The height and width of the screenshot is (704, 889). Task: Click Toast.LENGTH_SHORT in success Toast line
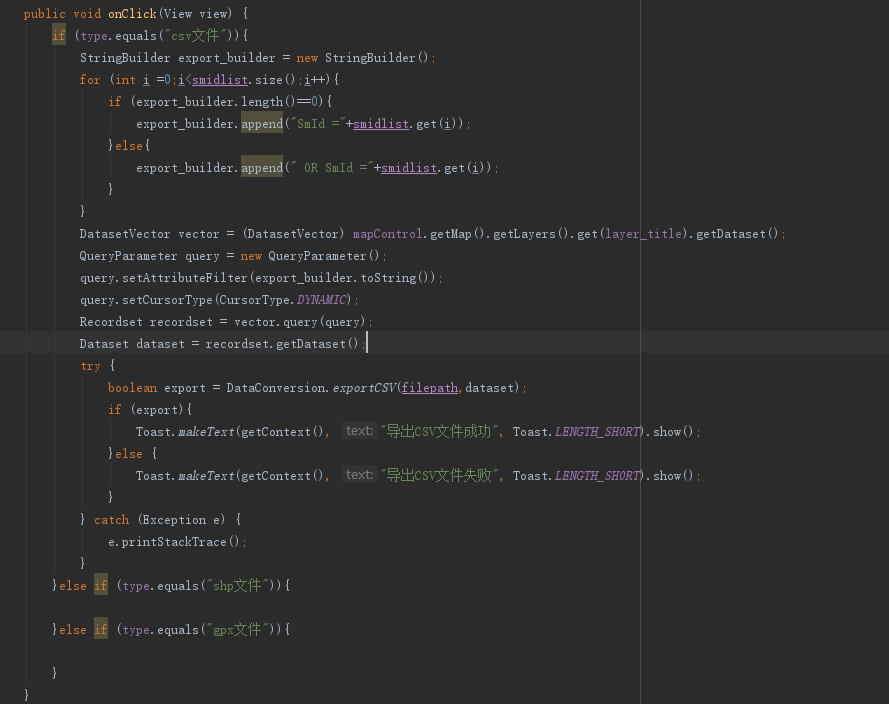coord(576,432)
